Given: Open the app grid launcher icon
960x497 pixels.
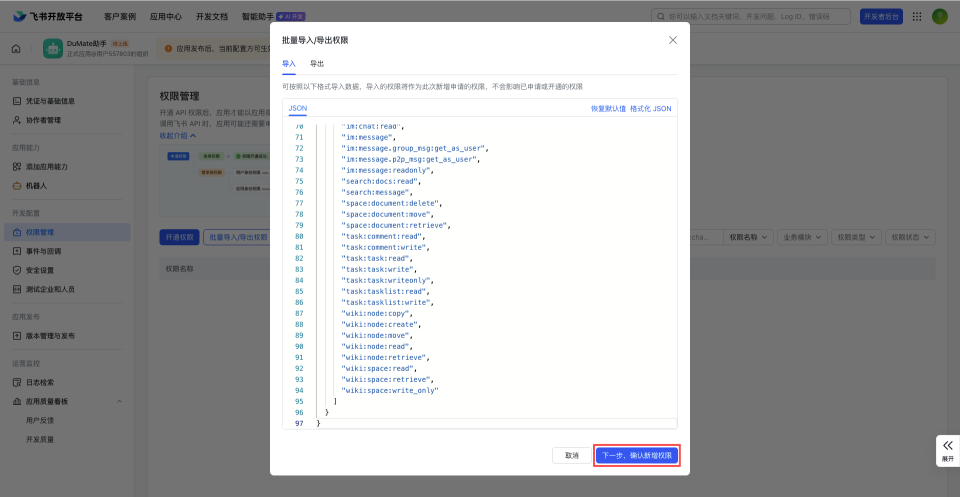Looking at the screenshot, I should point(915,16).
